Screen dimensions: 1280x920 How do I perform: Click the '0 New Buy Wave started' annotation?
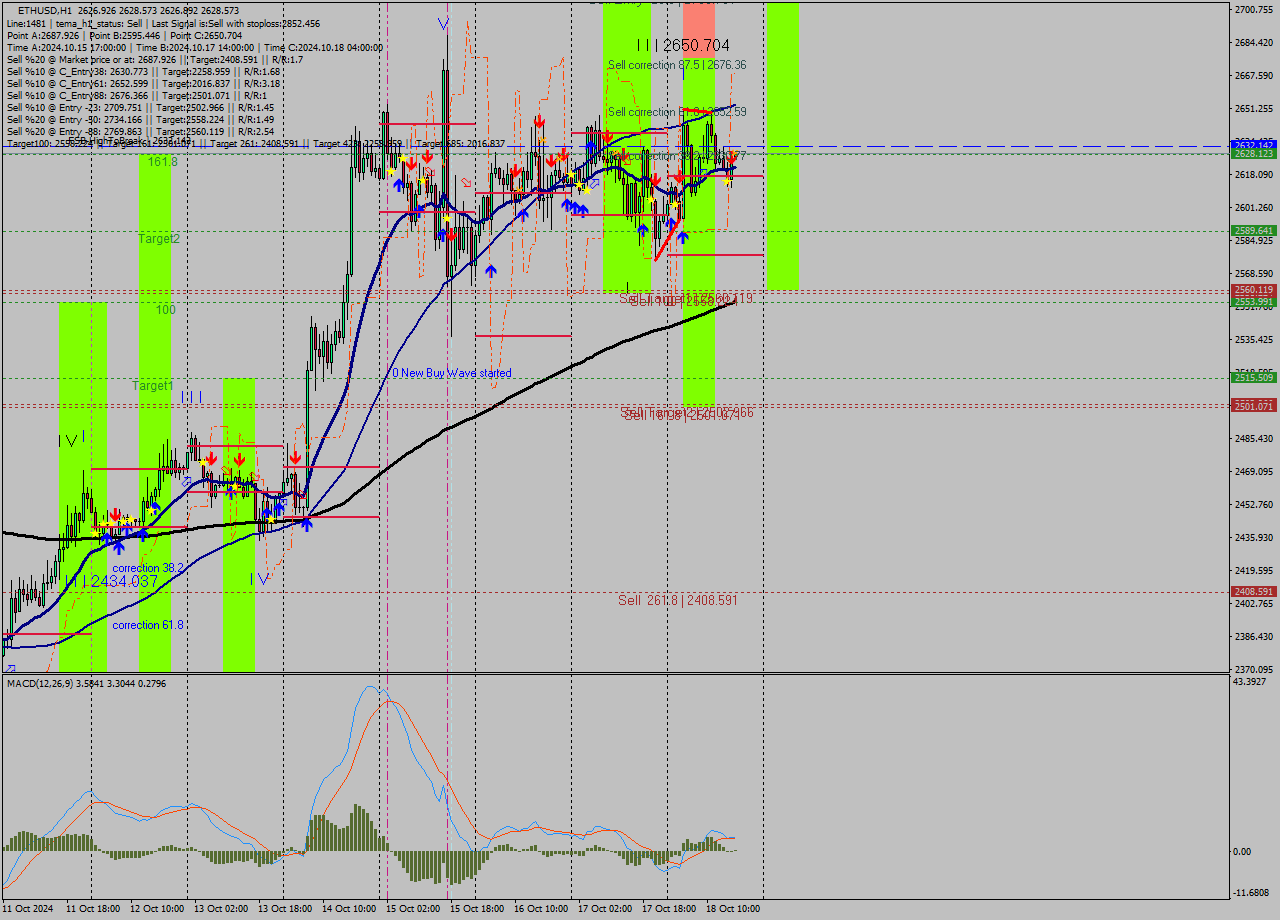(x=451, y=373)
